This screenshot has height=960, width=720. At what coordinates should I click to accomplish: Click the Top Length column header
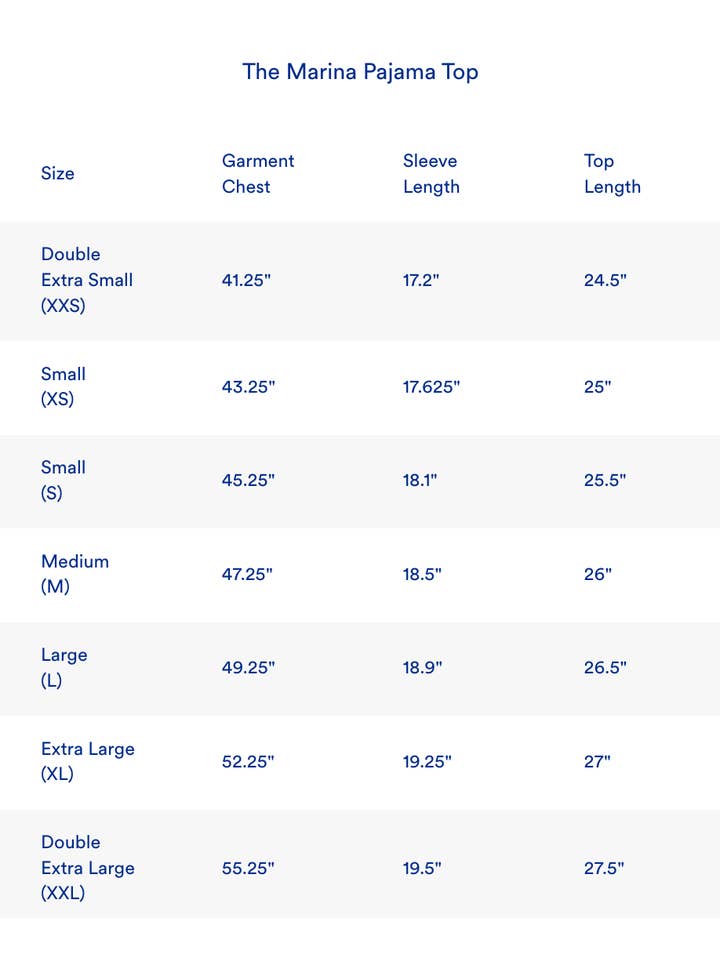pos(612,173)
